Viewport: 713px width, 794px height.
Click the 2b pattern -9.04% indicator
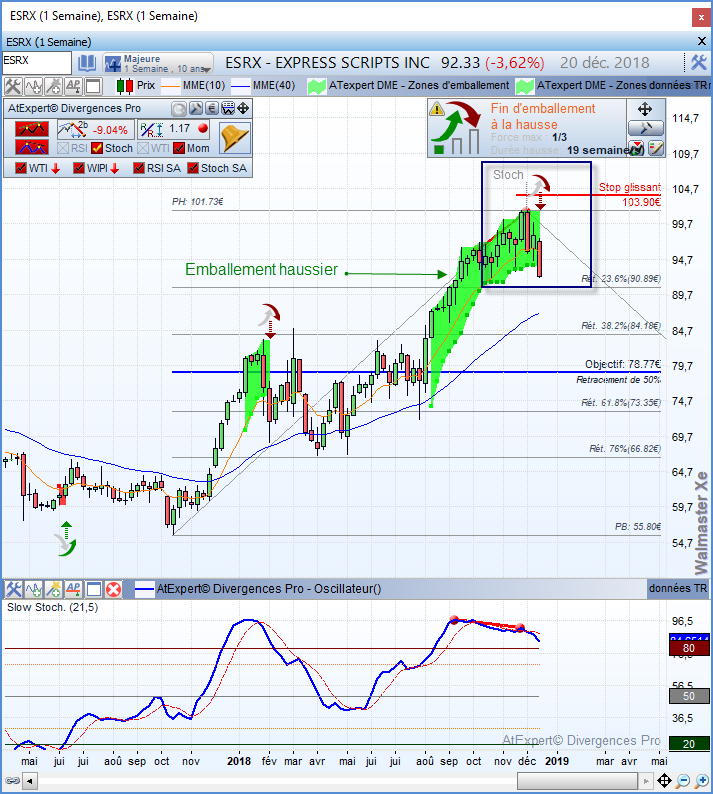click(x=95, y=130)
